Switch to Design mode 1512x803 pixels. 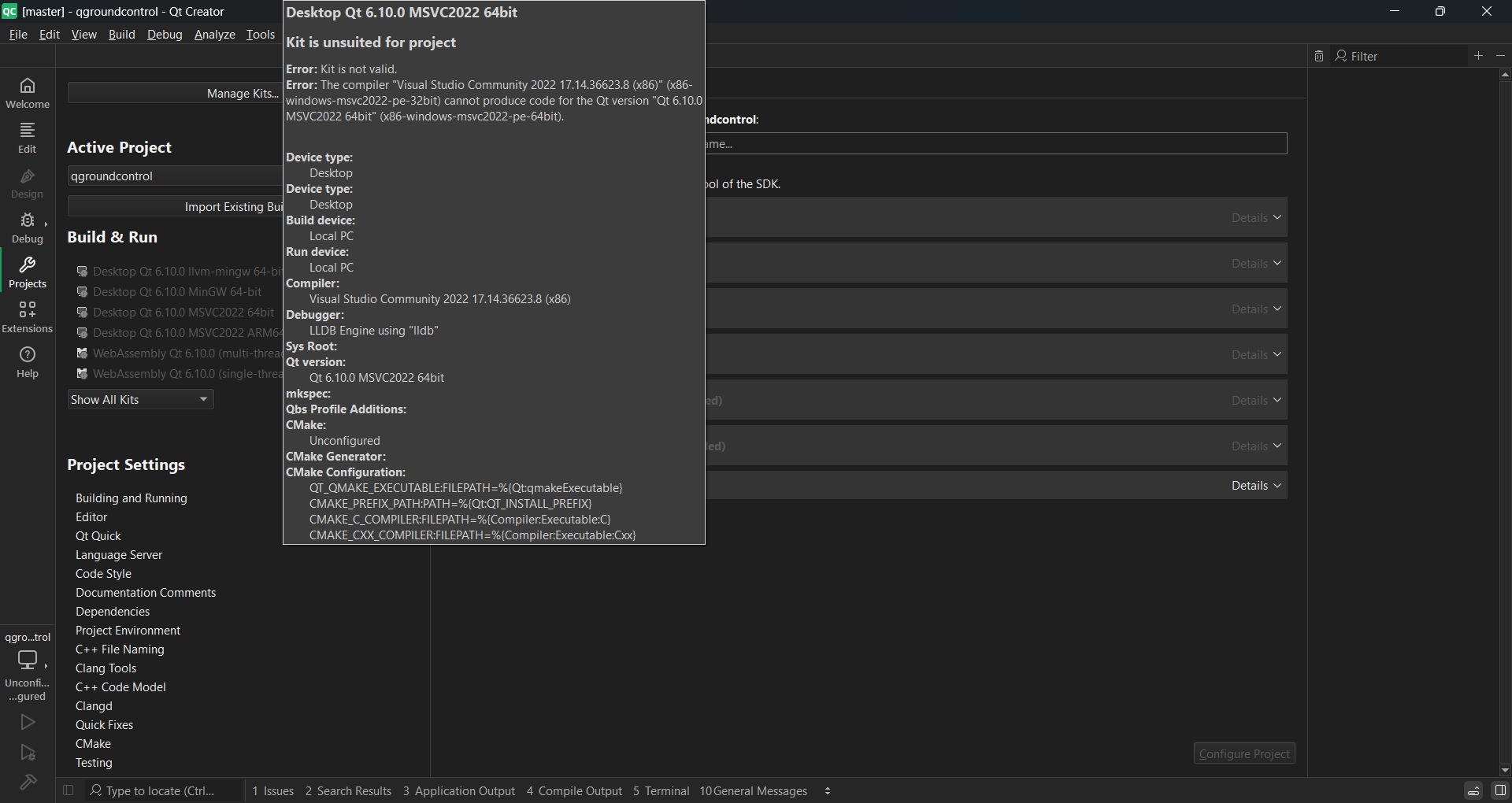coord(27,183)
